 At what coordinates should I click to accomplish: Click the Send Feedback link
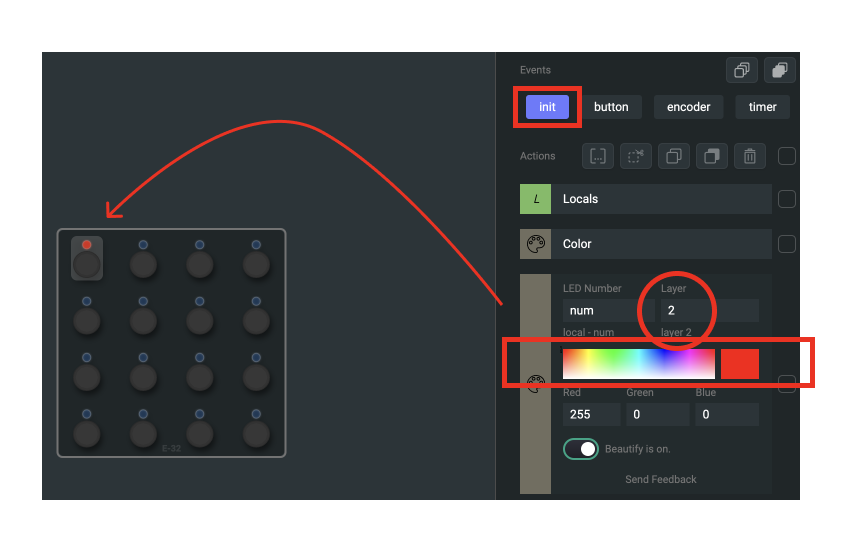(660, 480)
